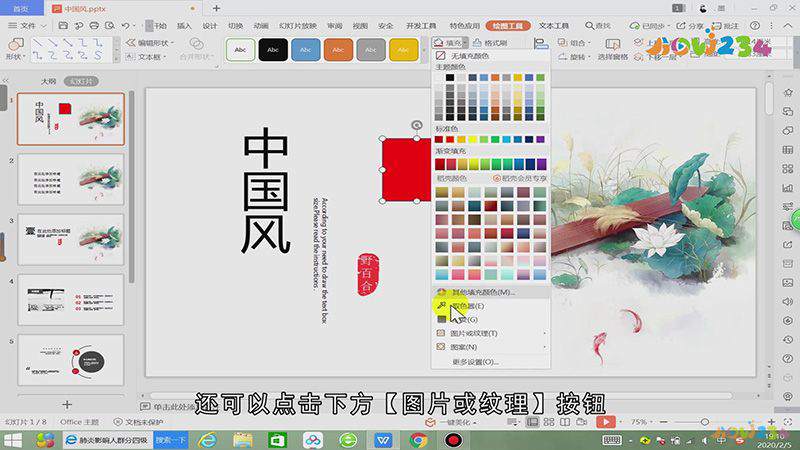The height and width of the screenshot is (450, 800).
Task: Open new tab with plus button
Action: click(x=216, y=8)
